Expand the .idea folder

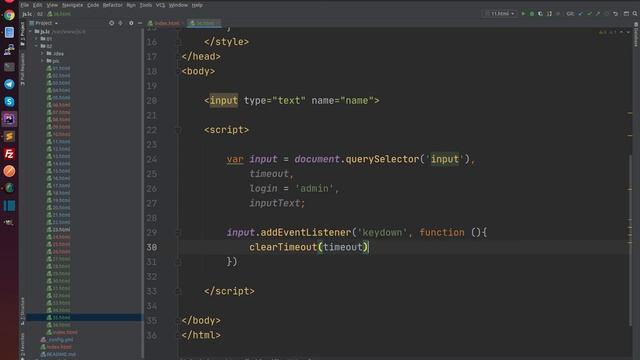coord(42,53)
